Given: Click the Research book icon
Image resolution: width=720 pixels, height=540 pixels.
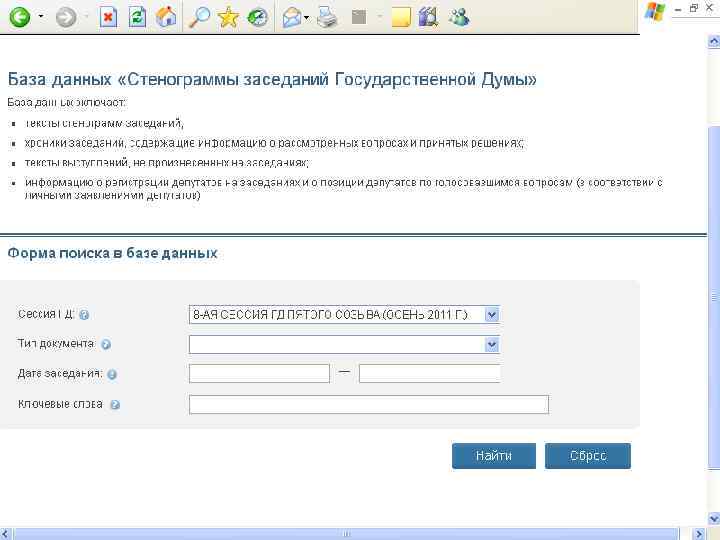Looking at the screenshot, I should tap(428, 17).
